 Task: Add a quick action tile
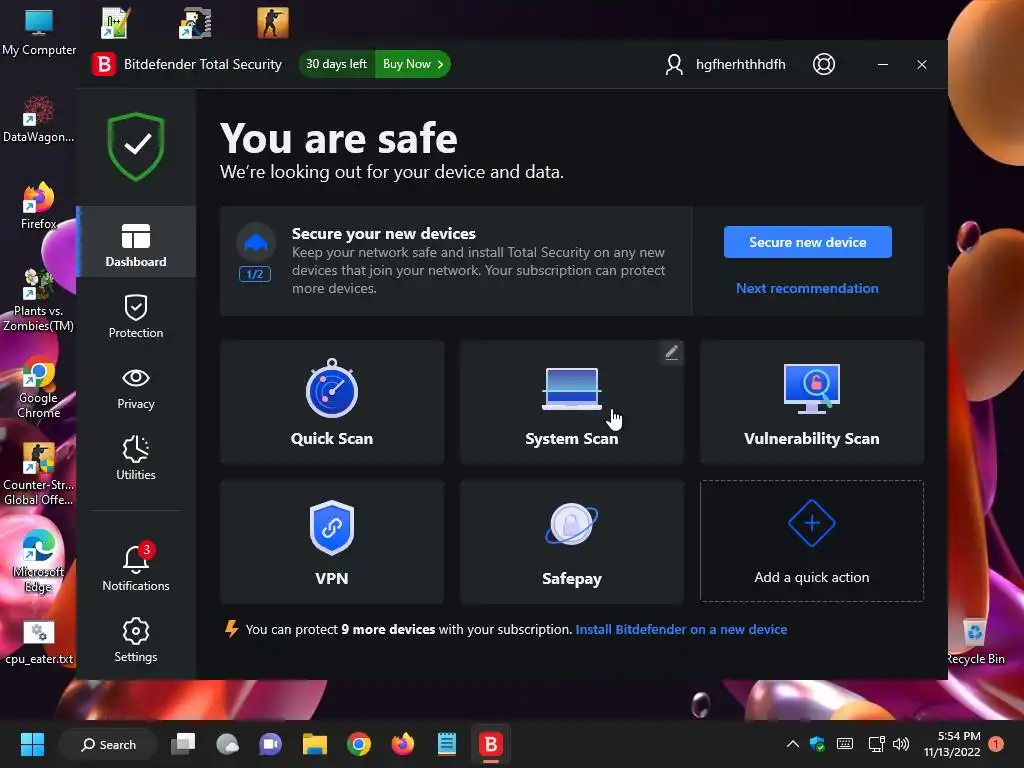click(x=812, y=541)
